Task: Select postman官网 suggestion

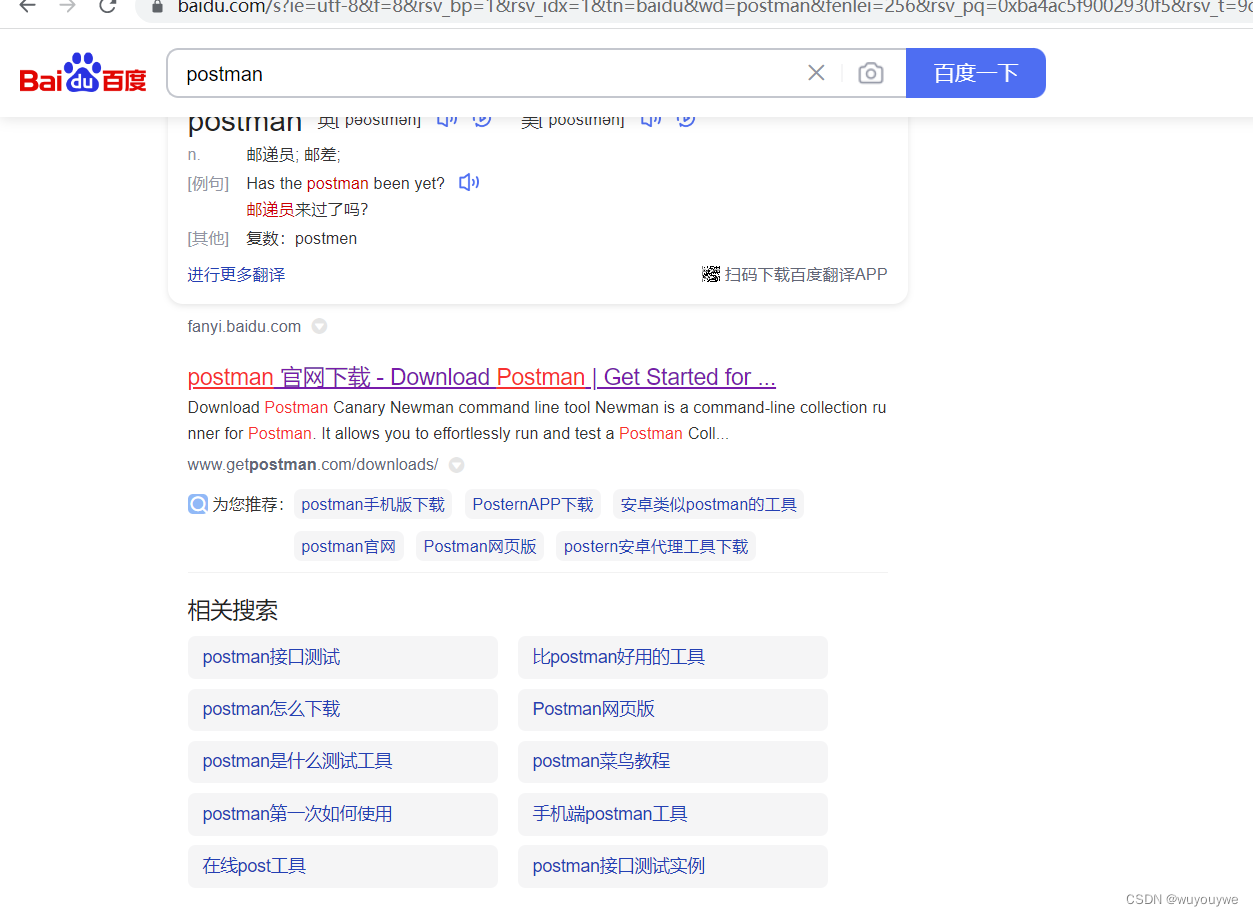Action: tap(349, 546)
